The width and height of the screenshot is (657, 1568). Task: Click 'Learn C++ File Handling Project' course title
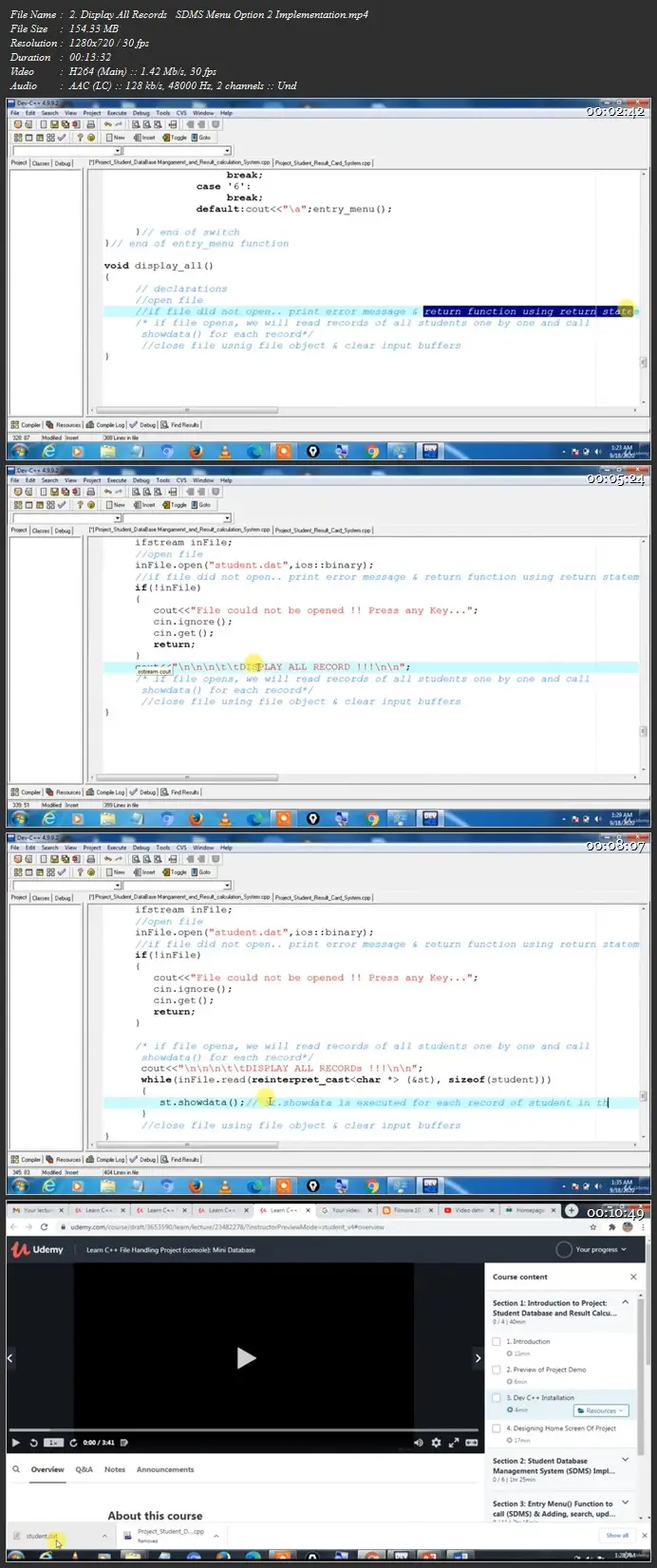(x=171, y=1249)
